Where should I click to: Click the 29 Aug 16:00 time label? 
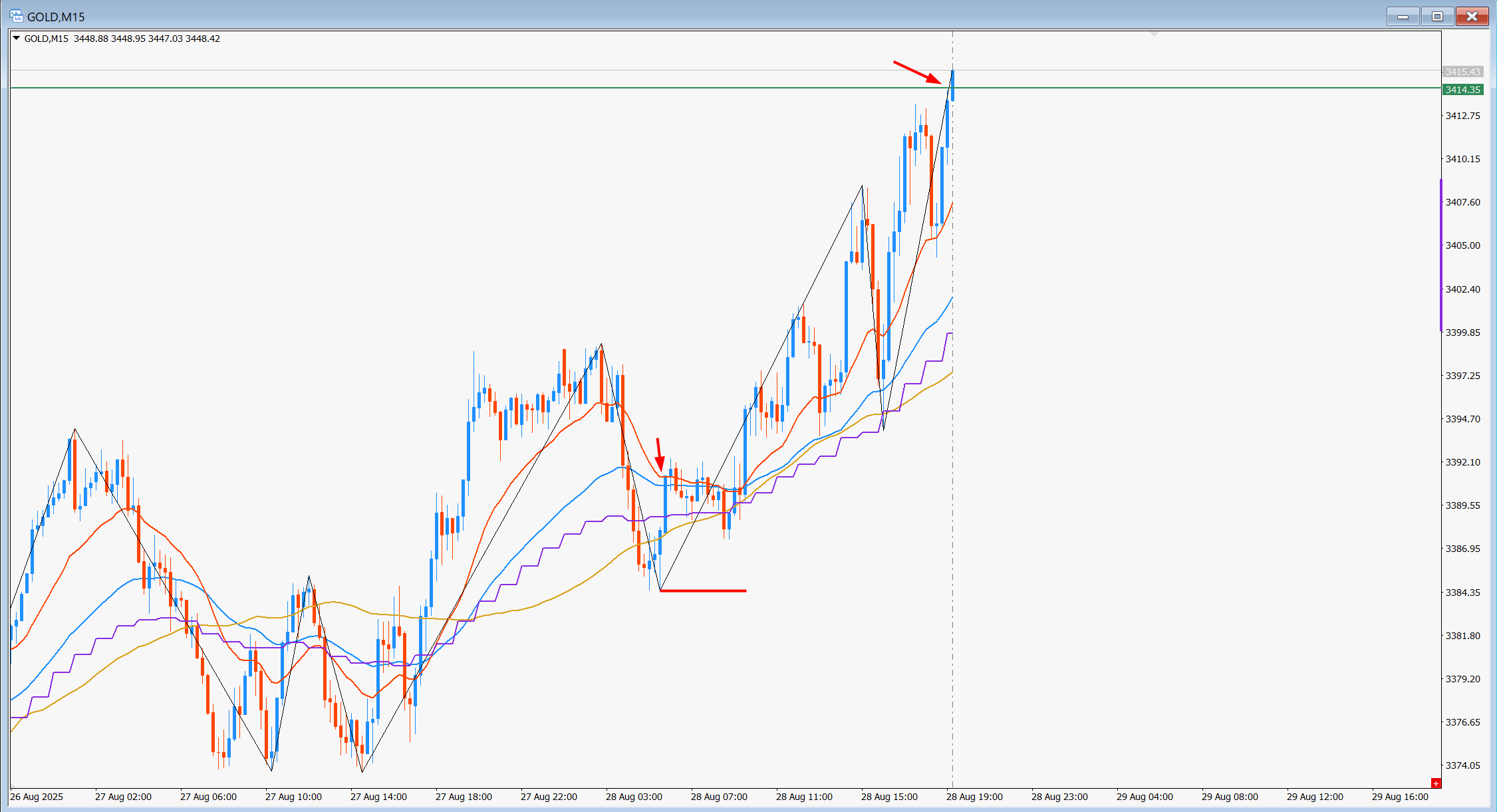[x=1400, y=797]
